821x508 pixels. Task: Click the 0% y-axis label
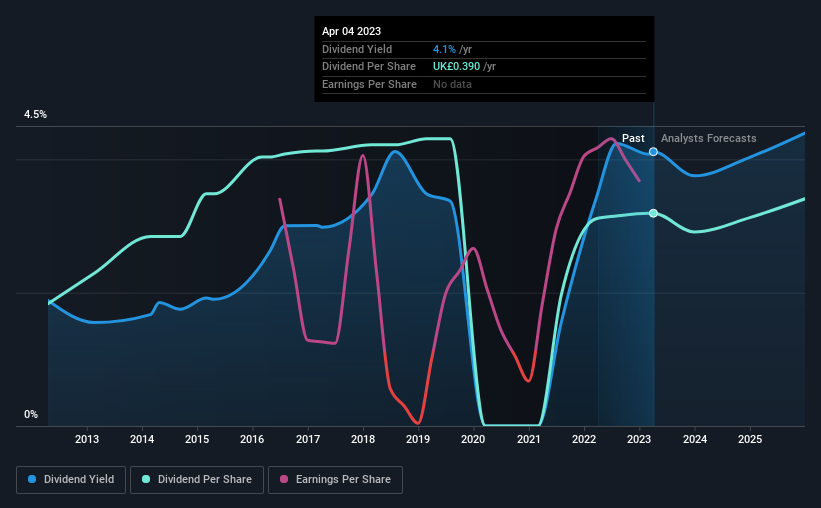click(31, 414)
